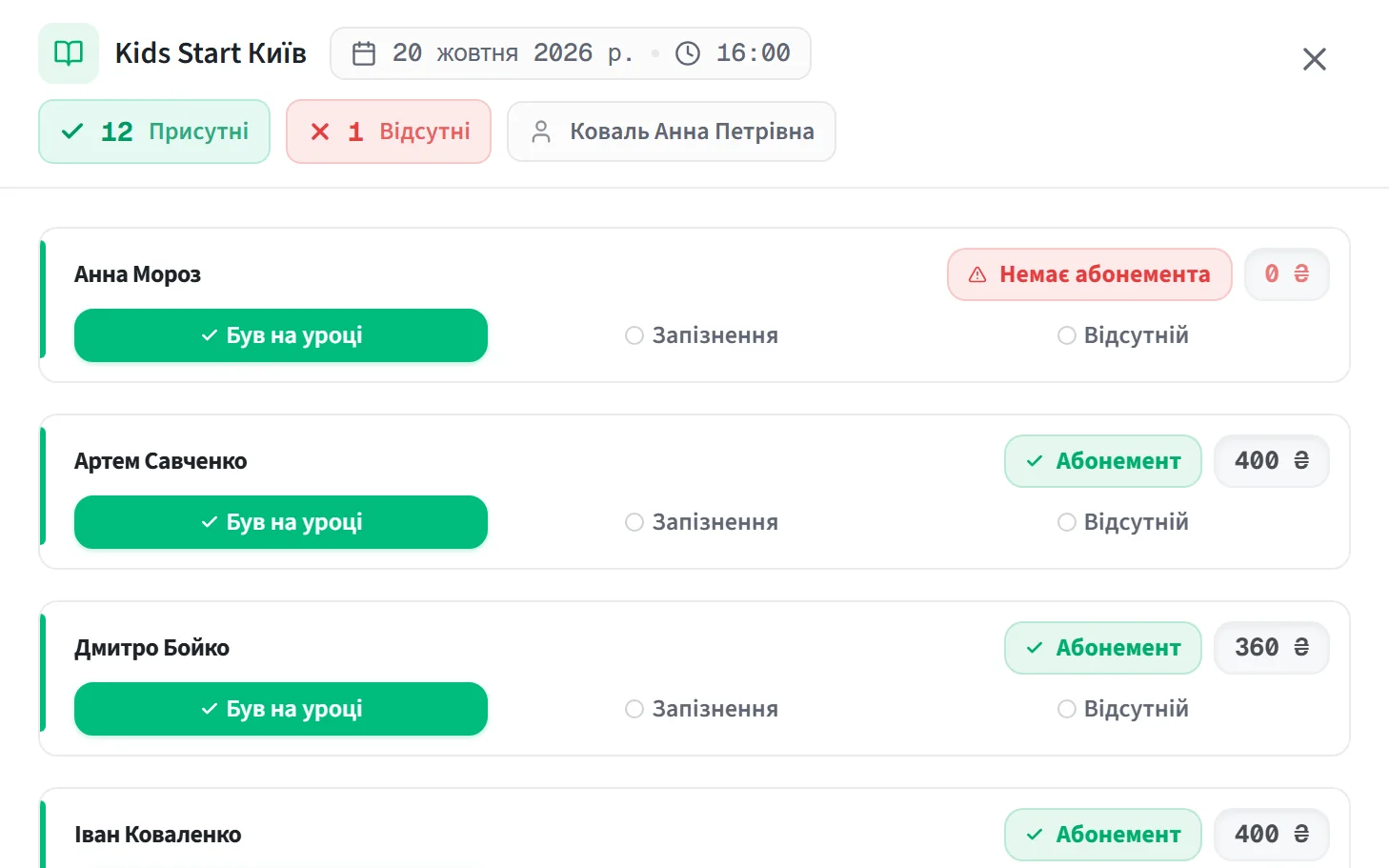Click the clock icon beside 16:00

pyautogui.click(x=688, y=53)
